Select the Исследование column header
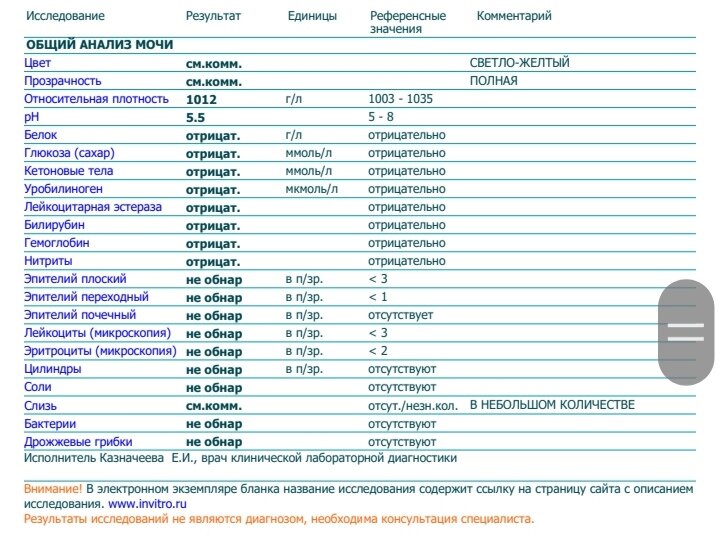720x554 pixels. [x=65, y=16]
